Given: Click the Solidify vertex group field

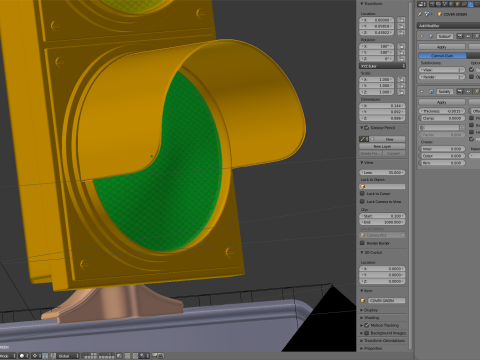Looking at the screenshot, I should click(x=439, y=128).
